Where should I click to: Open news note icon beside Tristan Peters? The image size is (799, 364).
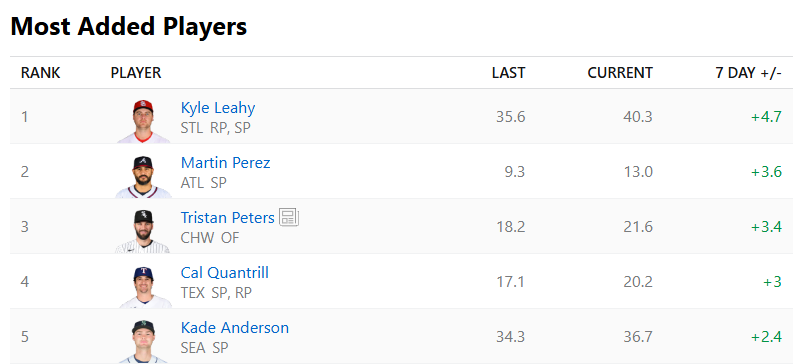tap(289, 218)
